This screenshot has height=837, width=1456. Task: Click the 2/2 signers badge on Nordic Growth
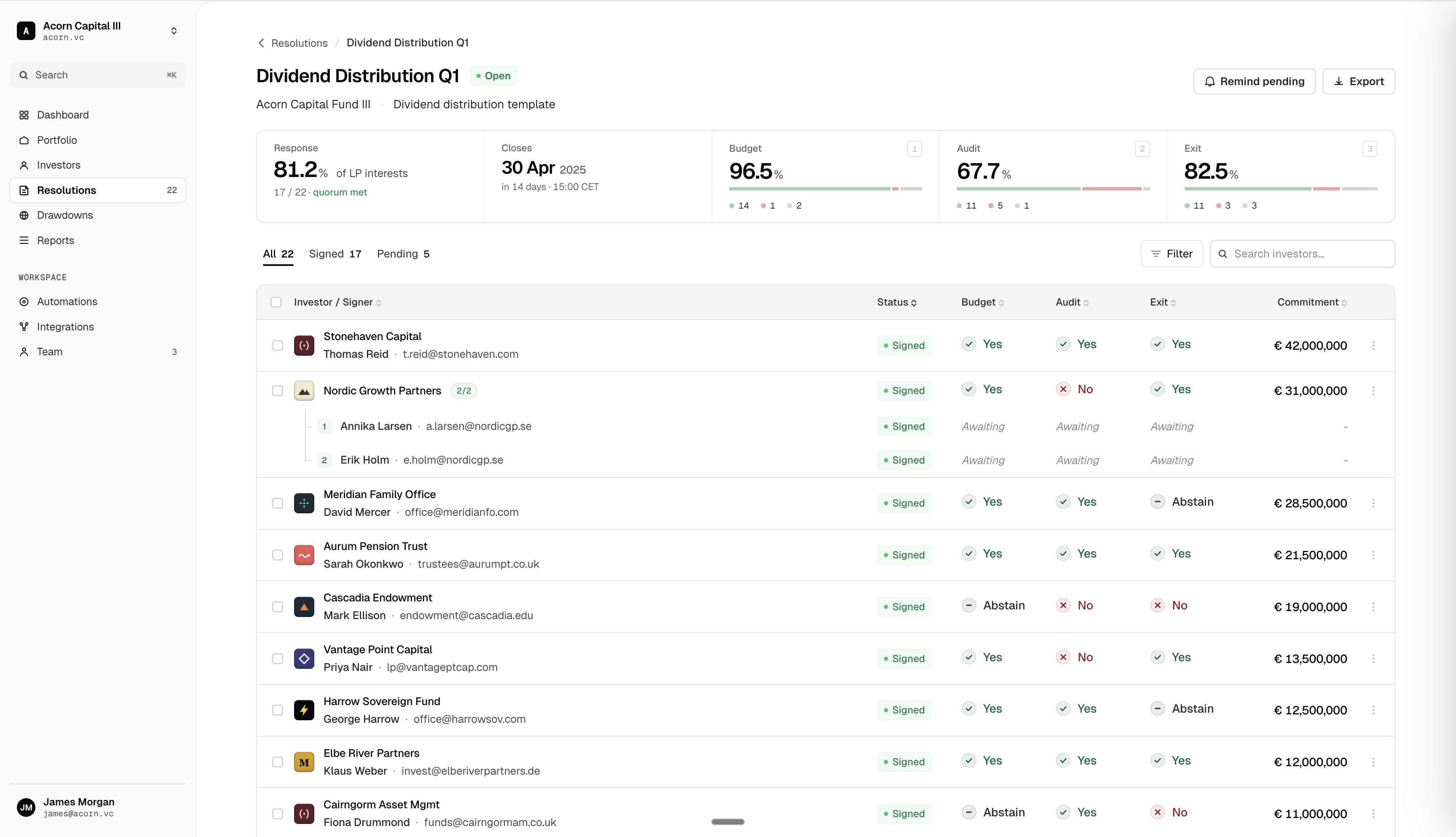coord(464,391)
